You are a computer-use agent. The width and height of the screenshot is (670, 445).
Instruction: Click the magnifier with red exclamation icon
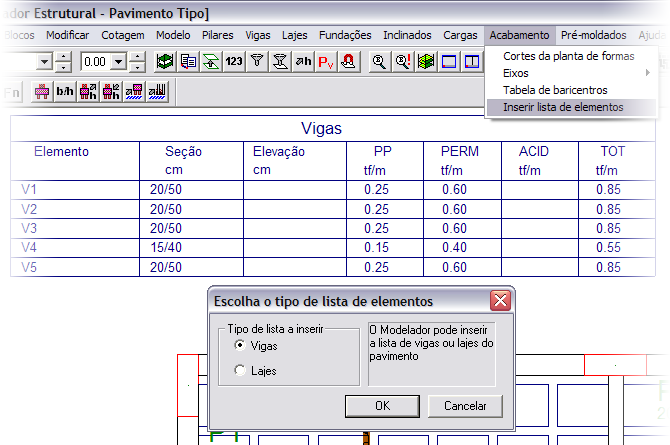tap(402, 62)
